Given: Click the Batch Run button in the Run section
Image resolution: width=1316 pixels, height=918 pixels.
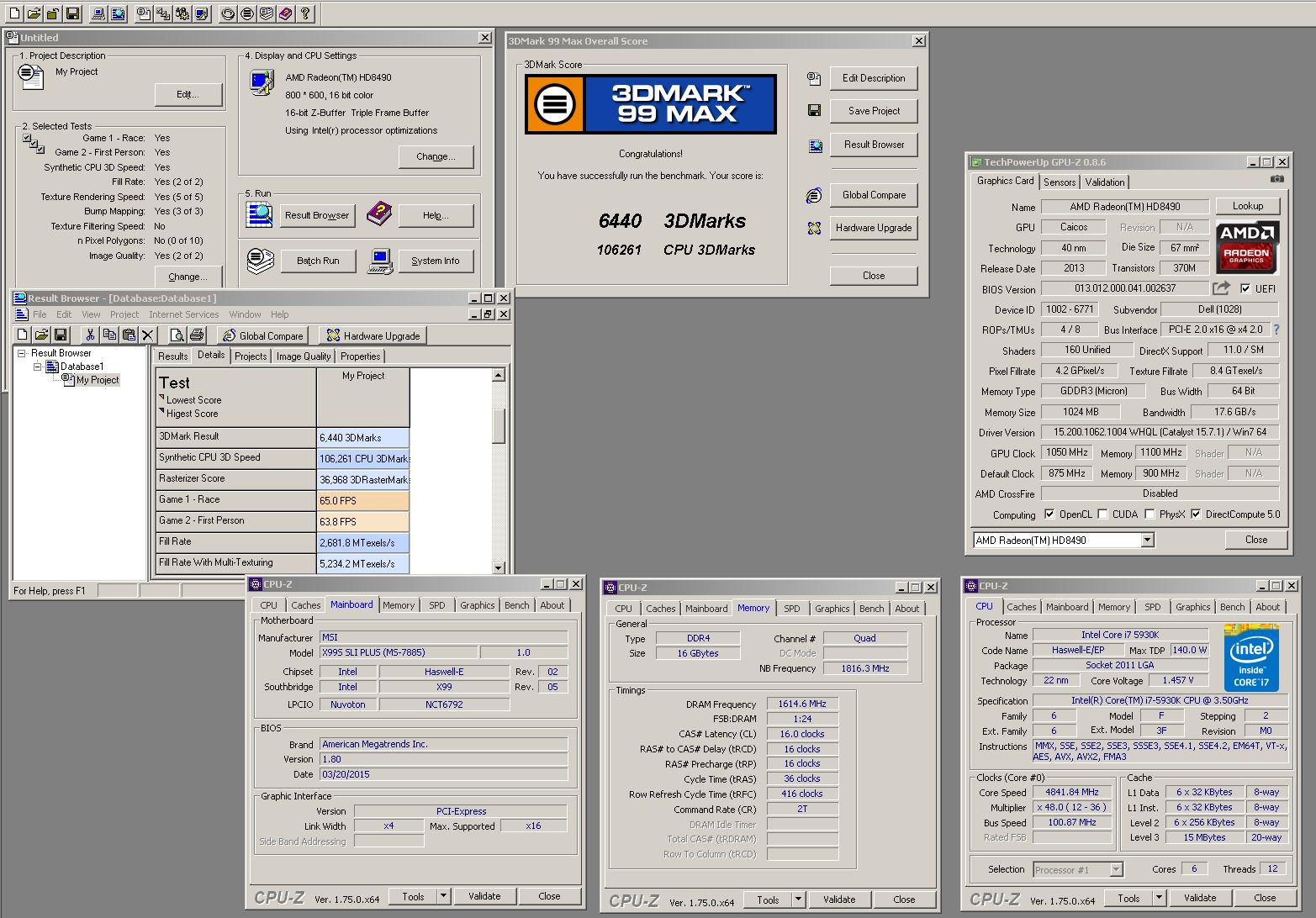Looking at the screenshot, I should 318,261.
